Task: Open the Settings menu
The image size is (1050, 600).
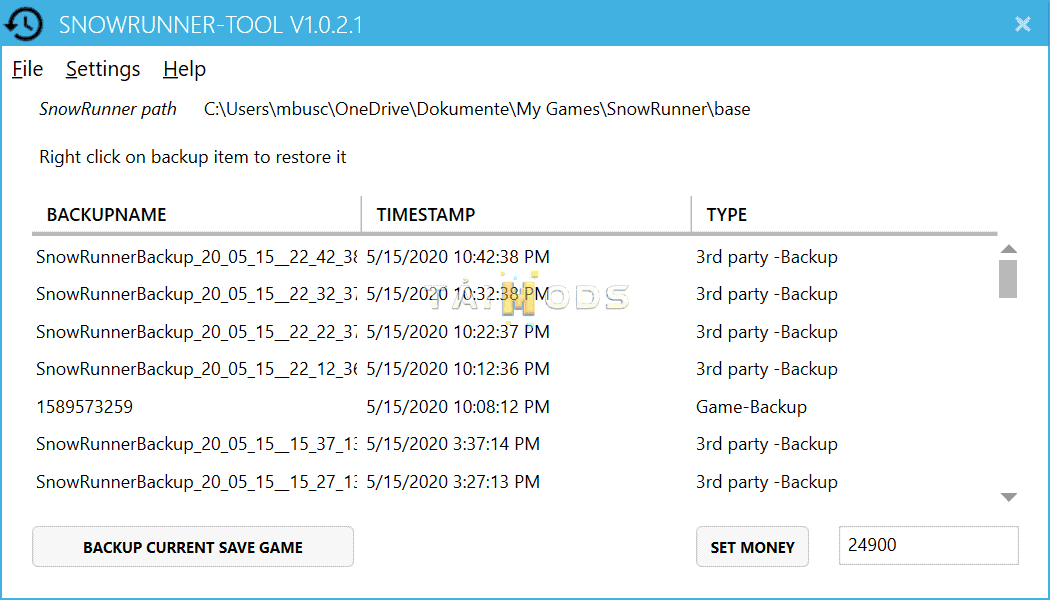Action: [x=103, y=69]
